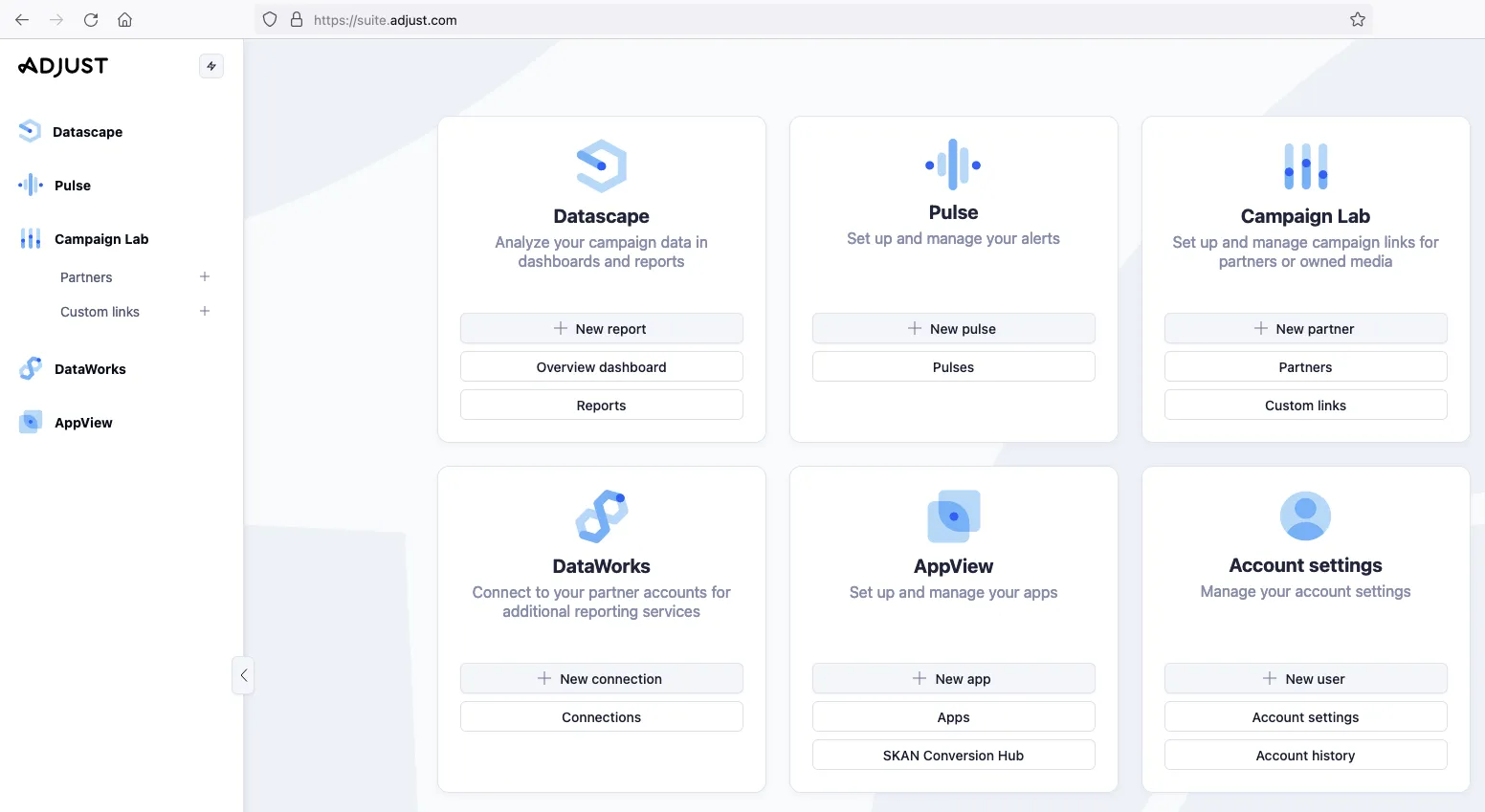Click the Pulse icon in the sidebar
Screen dimensions: 1485x812
[31, 185]
